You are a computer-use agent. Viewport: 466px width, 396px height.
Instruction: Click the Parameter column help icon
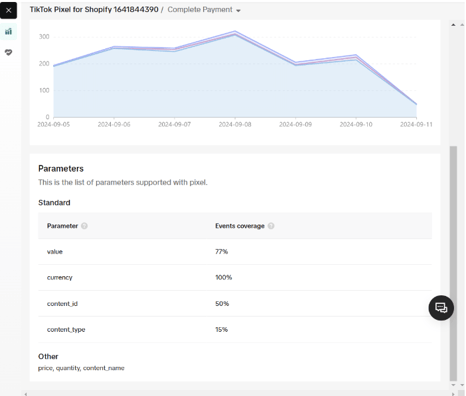(x=84, y=226)
